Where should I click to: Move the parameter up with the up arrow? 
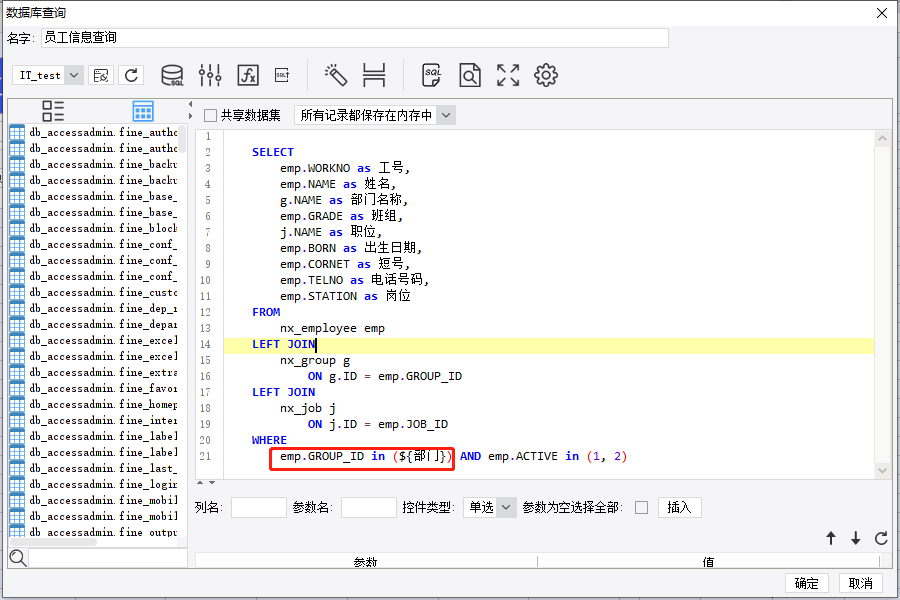point(831,538)
